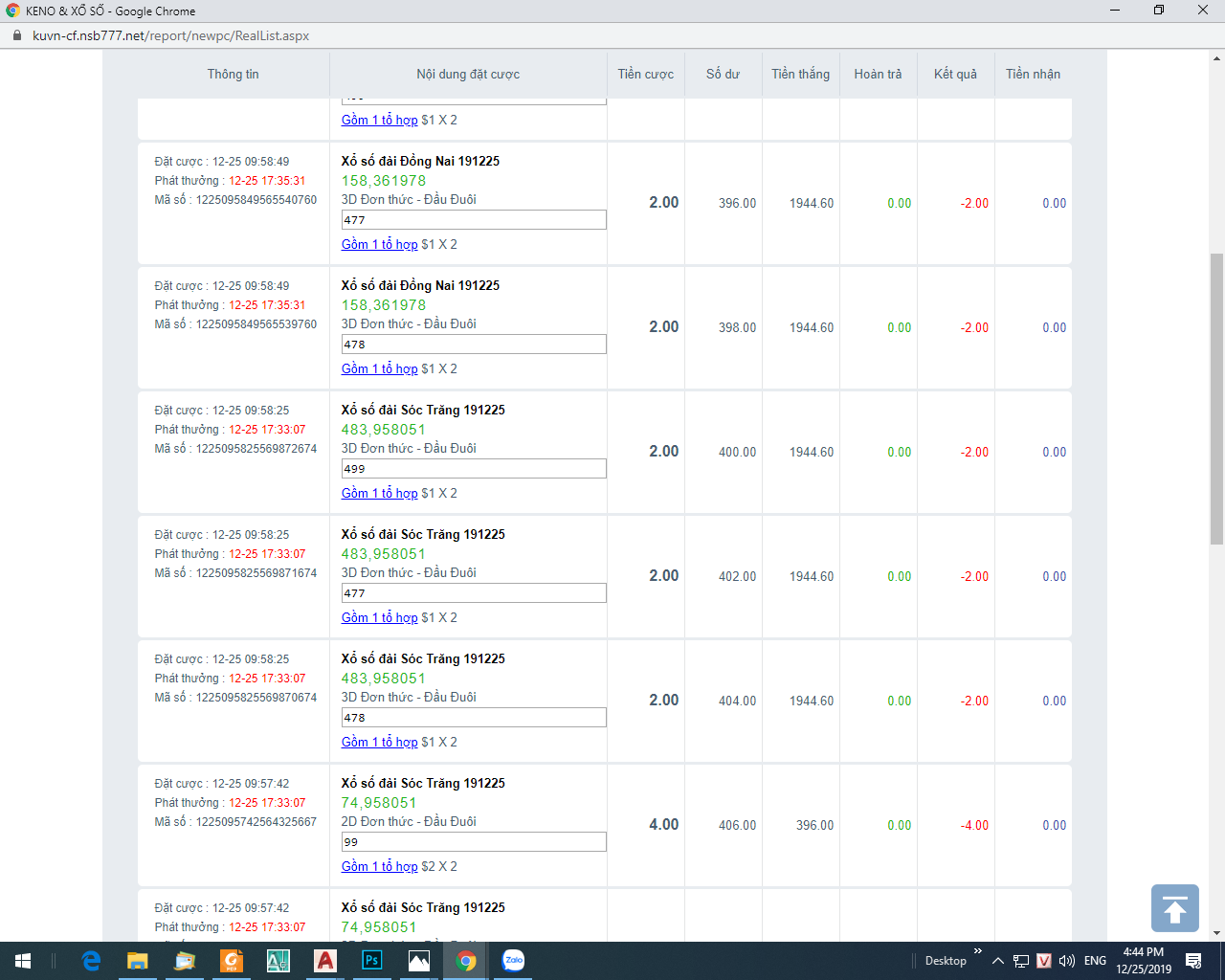
Task: Click the page vertical scrollbar thumb
Action: (x=1216, y=397)
